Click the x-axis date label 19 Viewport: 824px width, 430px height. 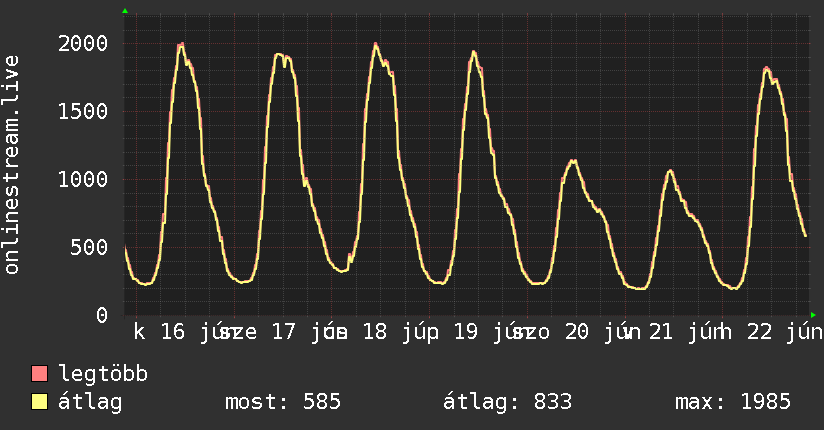(466, 332)
